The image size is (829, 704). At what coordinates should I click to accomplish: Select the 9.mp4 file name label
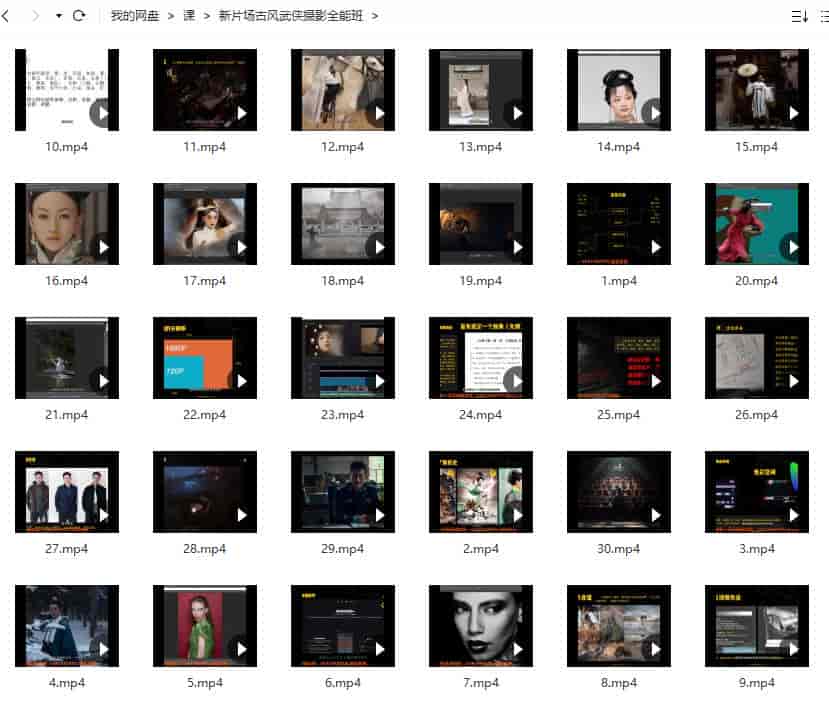(756, 683)
